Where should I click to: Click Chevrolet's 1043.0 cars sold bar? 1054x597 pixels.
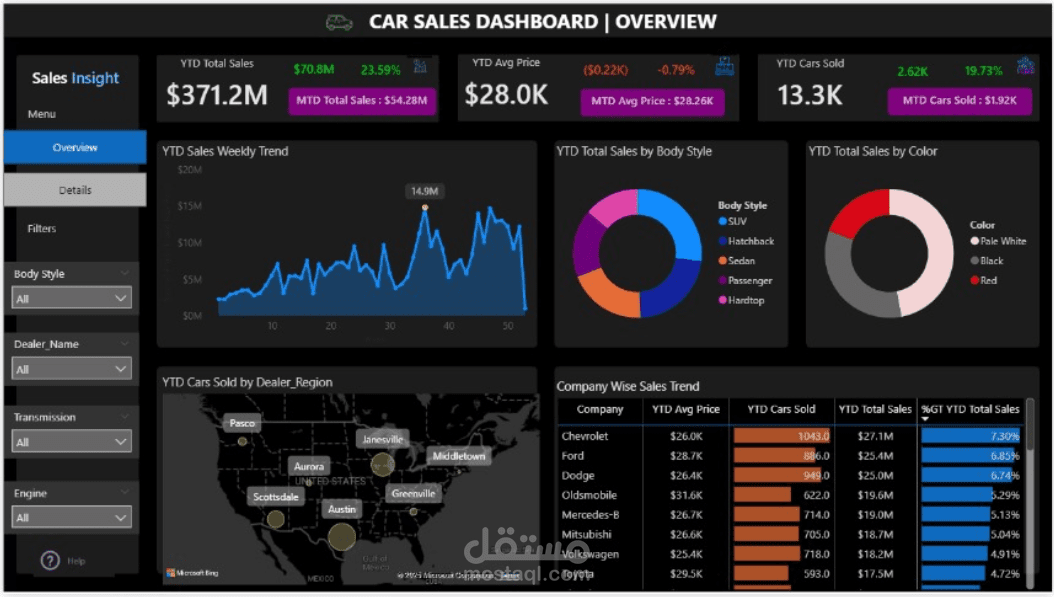point(782,436)
